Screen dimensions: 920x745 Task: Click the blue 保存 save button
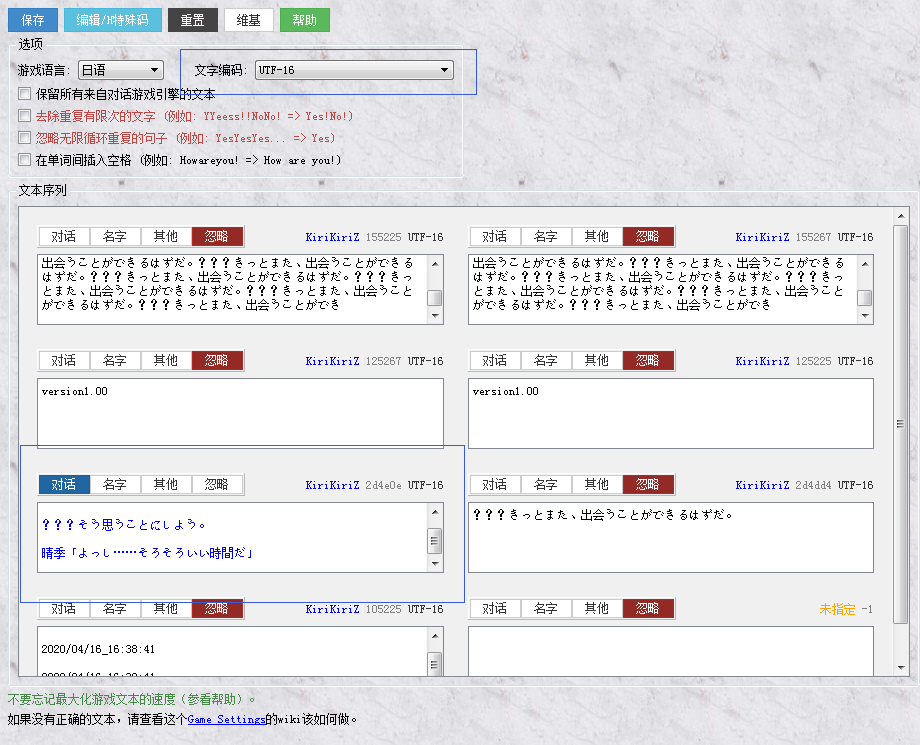tap(33, 20)
